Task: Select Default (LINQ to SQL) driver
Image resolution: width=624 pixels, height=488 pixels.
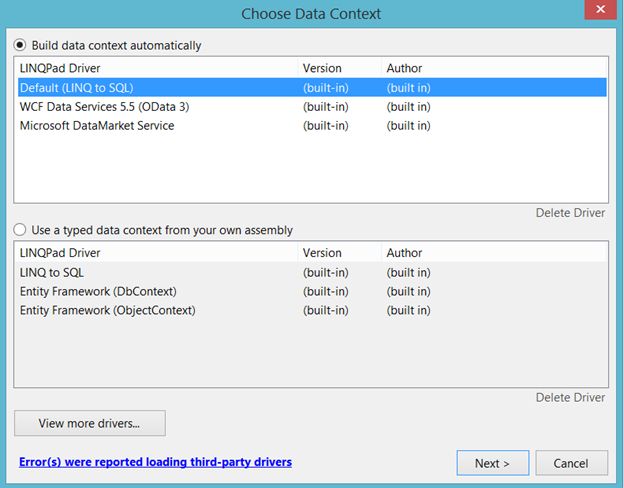Action: pyautogui.click(x=77, y=88)
